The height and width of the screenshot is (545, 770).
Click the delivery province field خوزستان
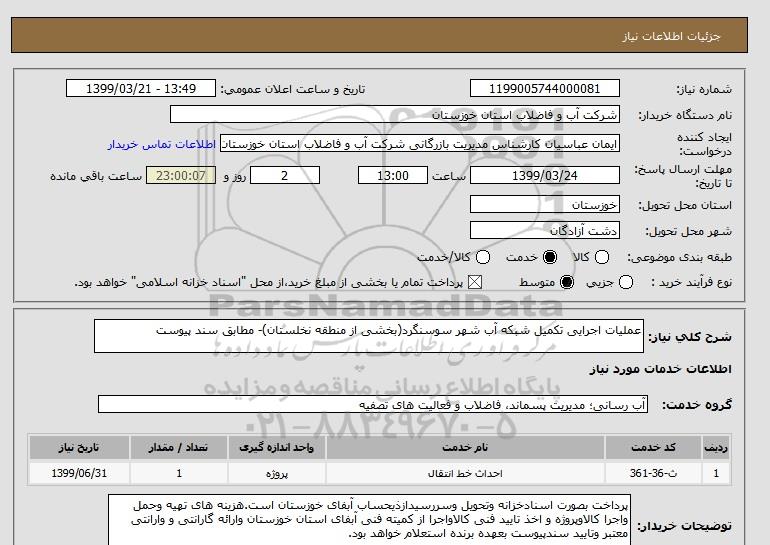pos(545,204)
